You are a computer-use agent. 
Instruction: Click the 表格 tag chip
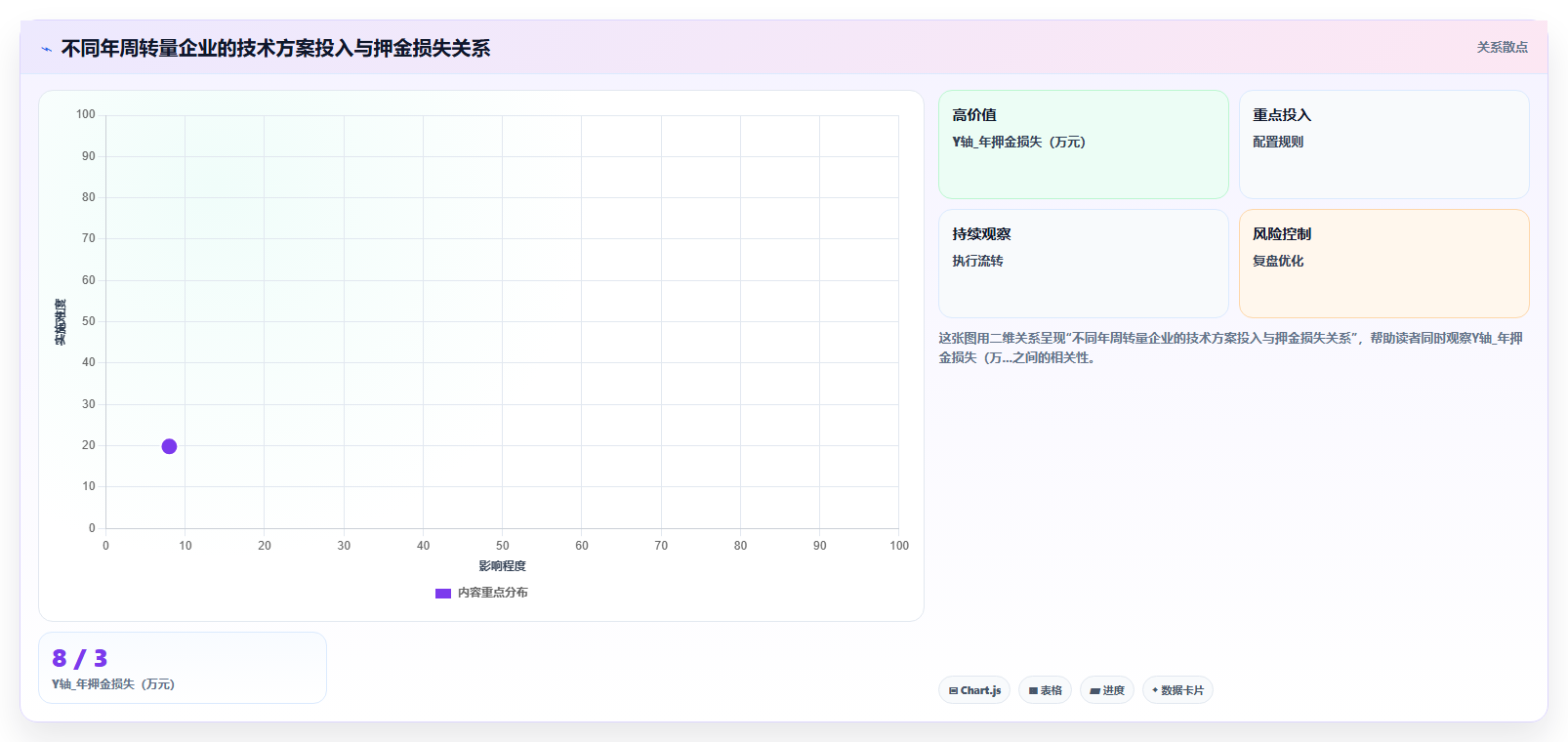tap(1045, 690)
